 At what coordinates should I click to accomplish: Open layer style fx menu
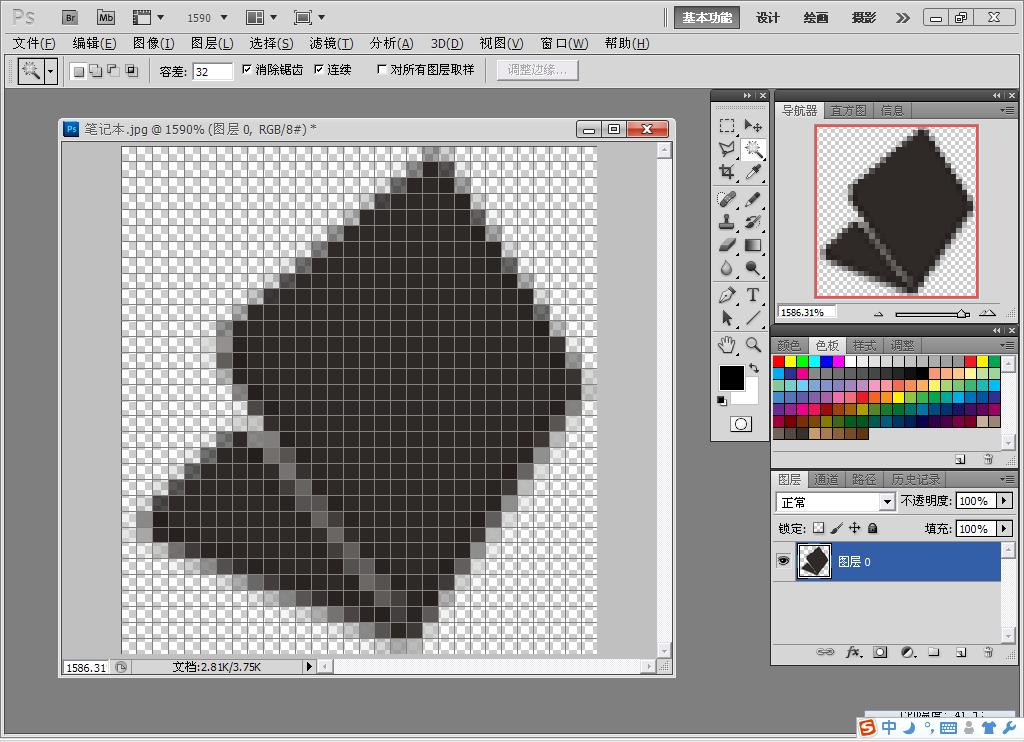click(854, 652)
